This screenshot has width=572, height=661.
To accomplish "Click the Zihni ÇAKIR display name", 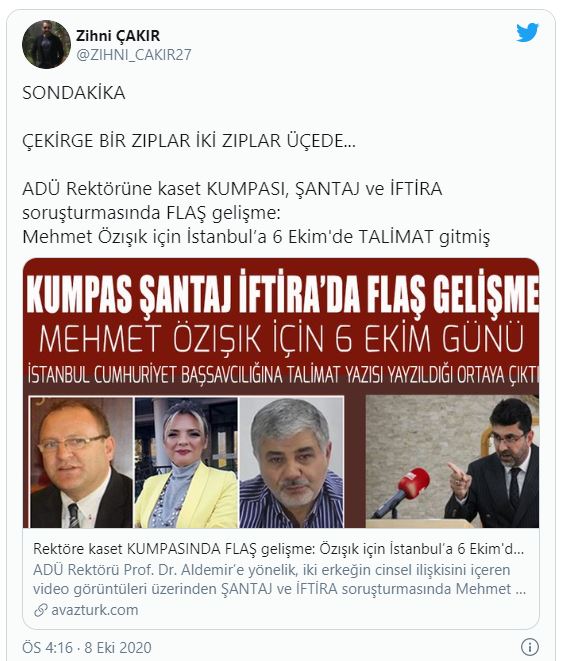I will (x=118, y=36).
